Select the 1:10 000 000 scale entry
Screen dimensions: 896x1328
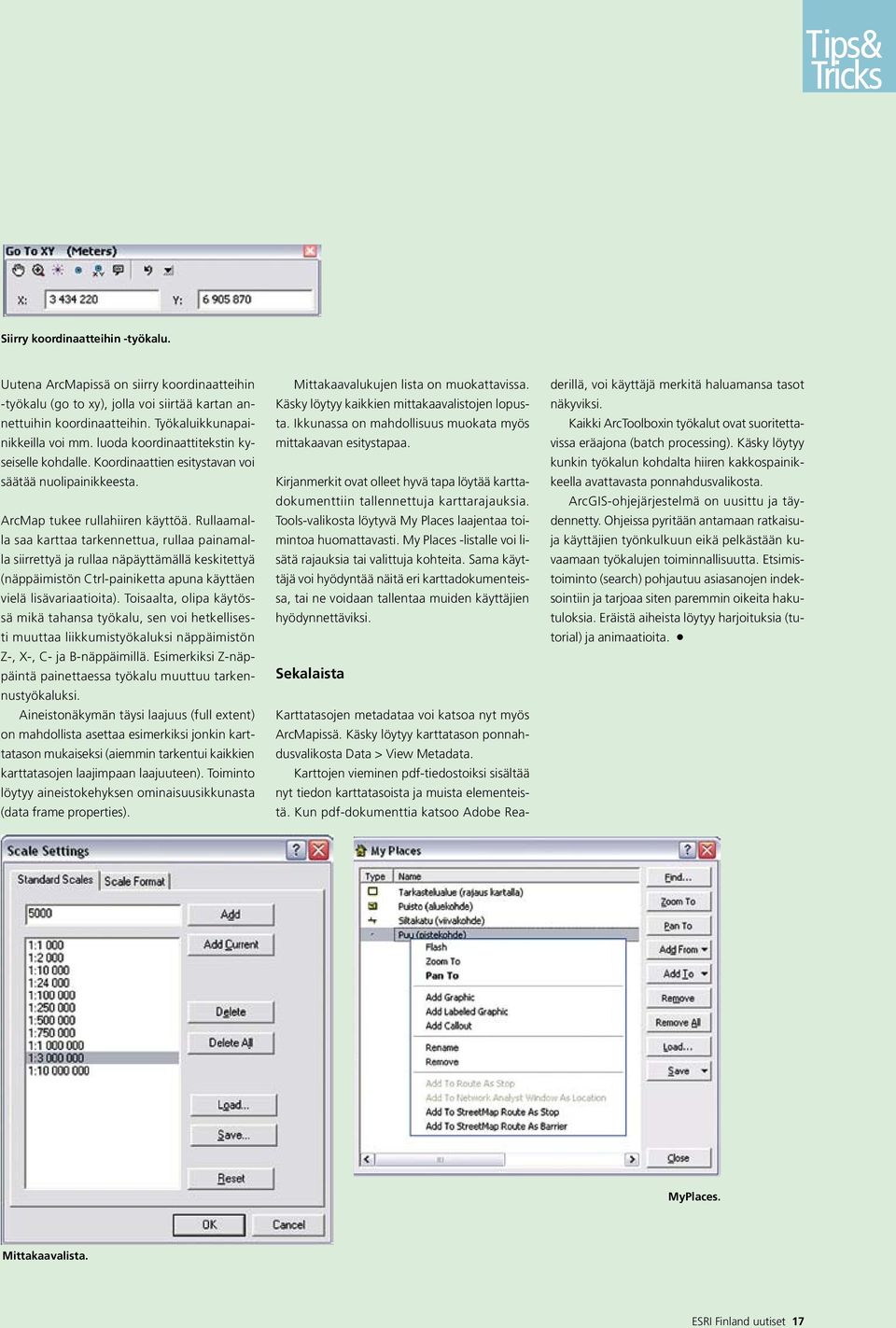tap(102, 1071)
